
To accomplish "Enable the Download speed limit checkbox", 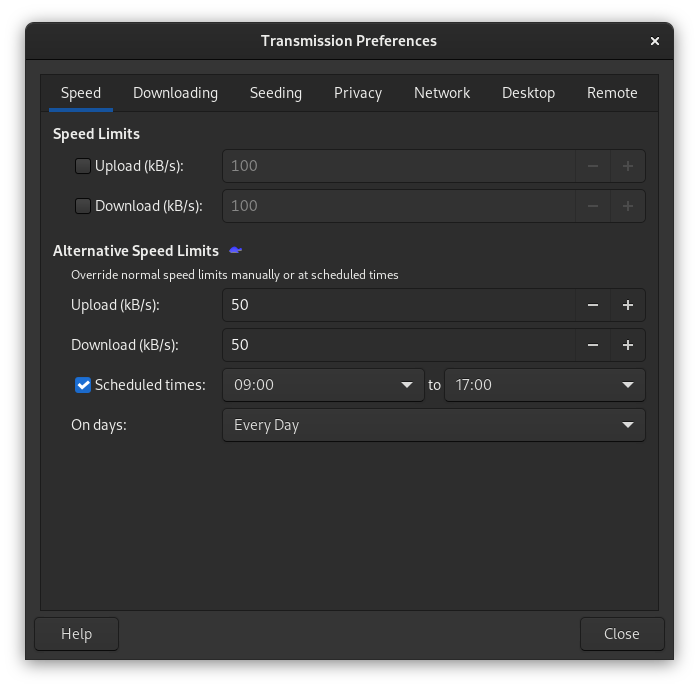I will point(83,206).
